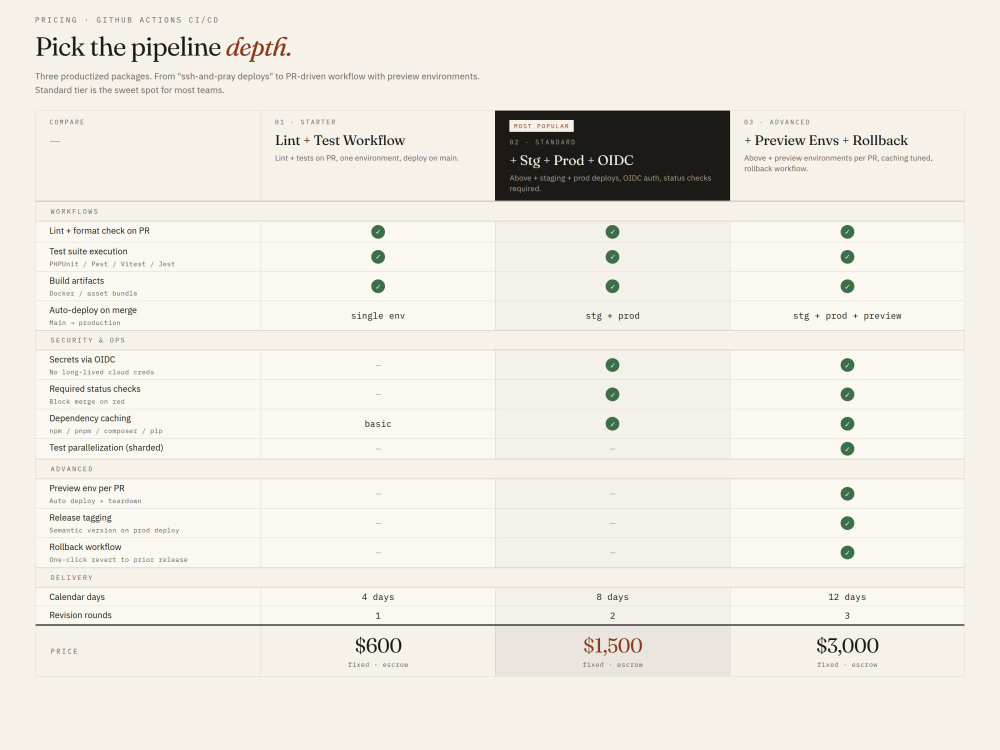Click Advanced checkmark for Preview env per PR
The image size is (1000, 750).
point(847,494)
